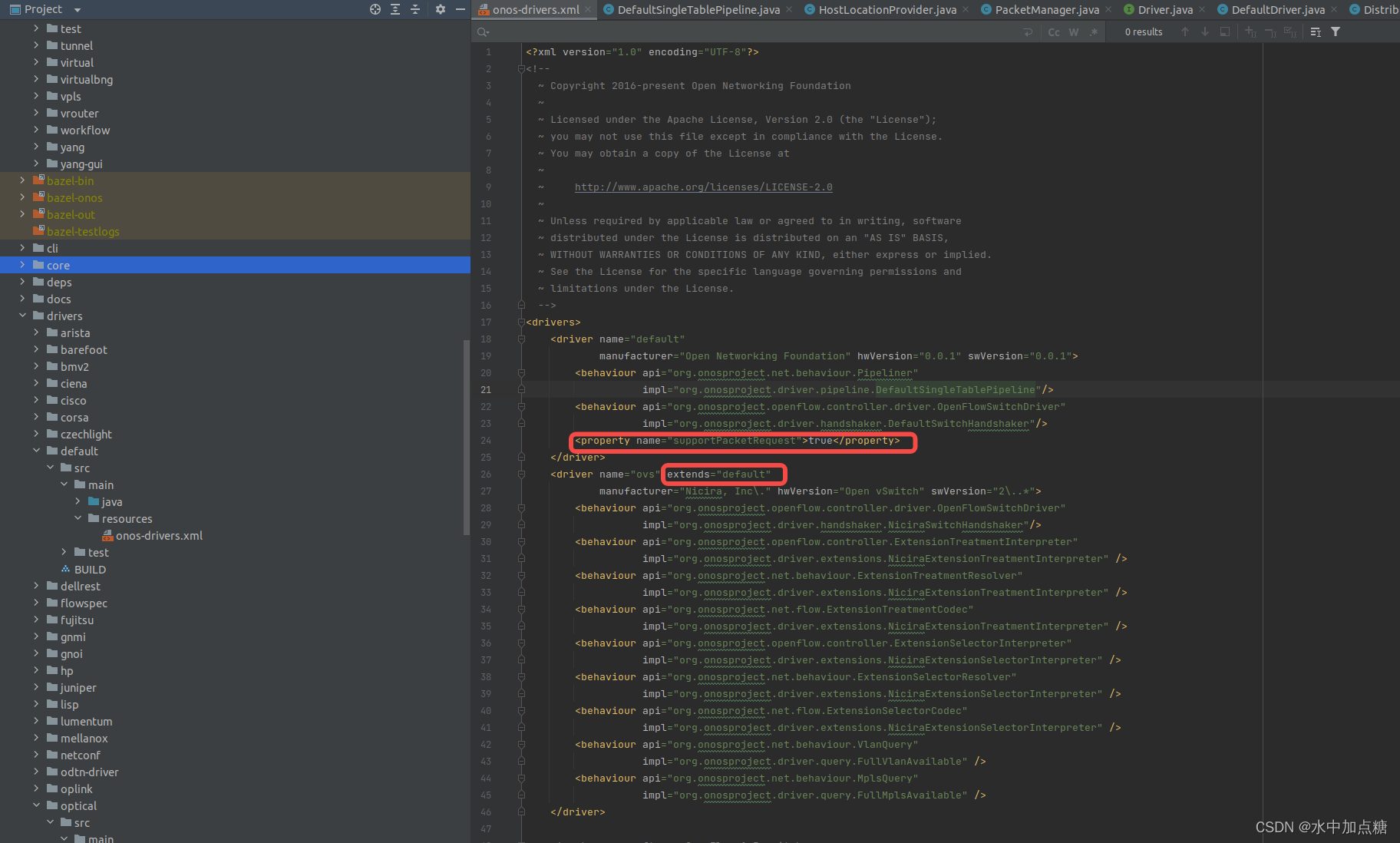Click line number 21 in gutter

[486, 390]
